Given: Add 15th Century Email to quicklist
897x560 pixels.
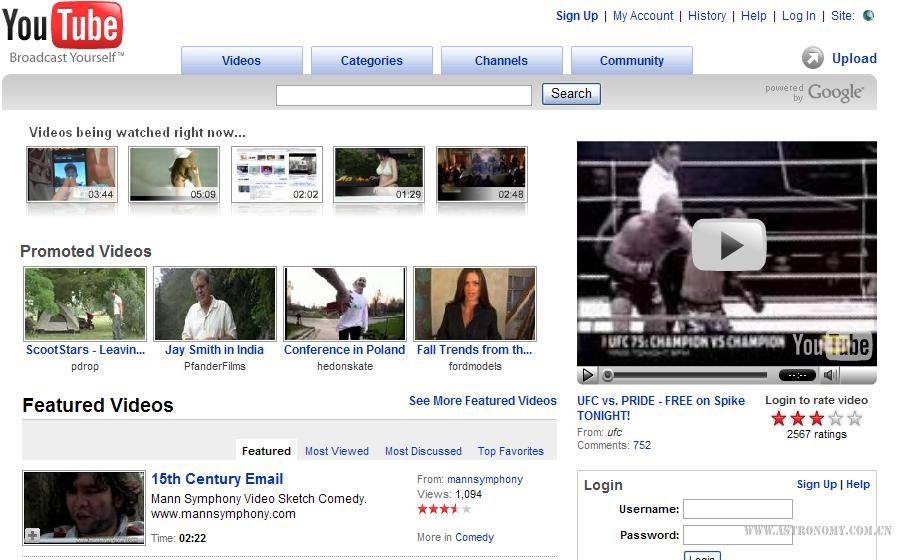Looking at the screenshot, I should (x=33, y=535).
